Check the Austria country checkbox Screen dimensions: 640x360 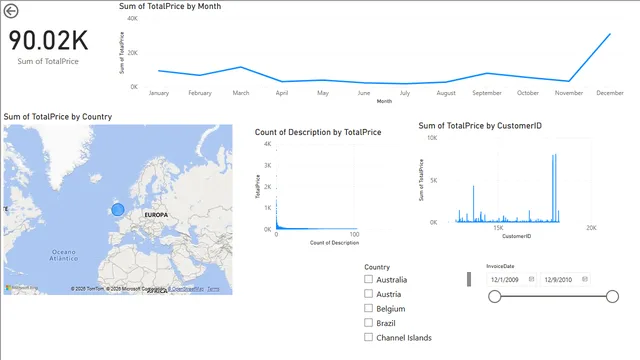coord(369,293)
